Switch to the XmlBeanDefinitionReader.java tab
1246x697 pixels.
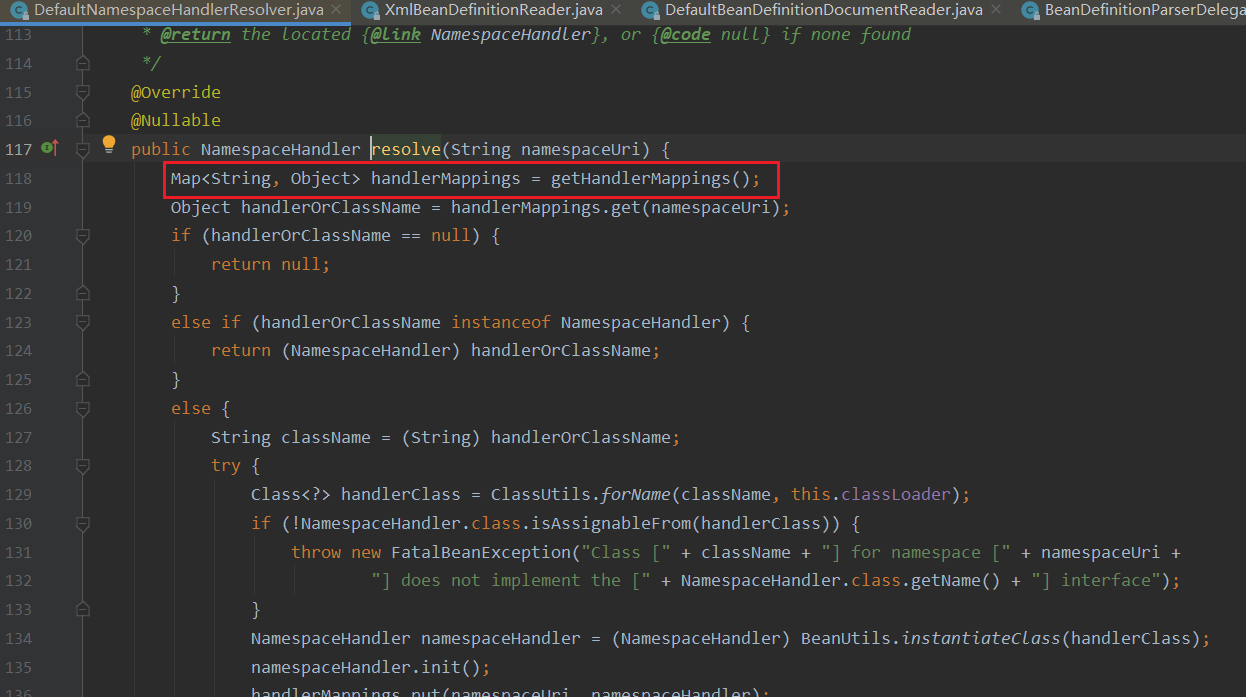(493, 10)
